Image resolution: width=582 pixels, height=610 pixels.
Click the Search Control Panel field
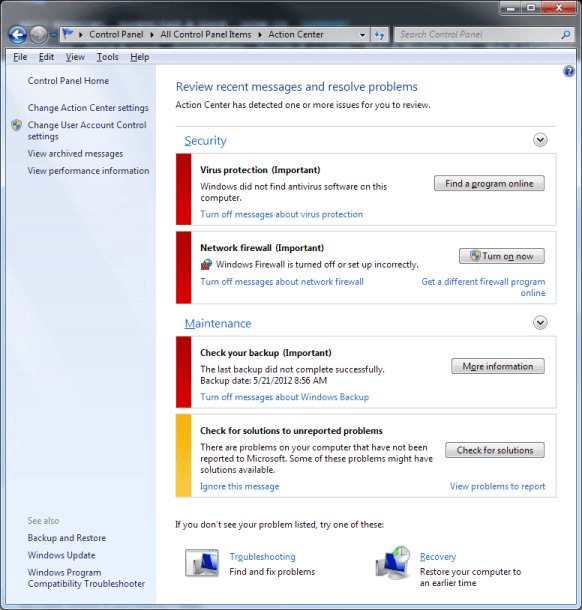click(484, 35)
